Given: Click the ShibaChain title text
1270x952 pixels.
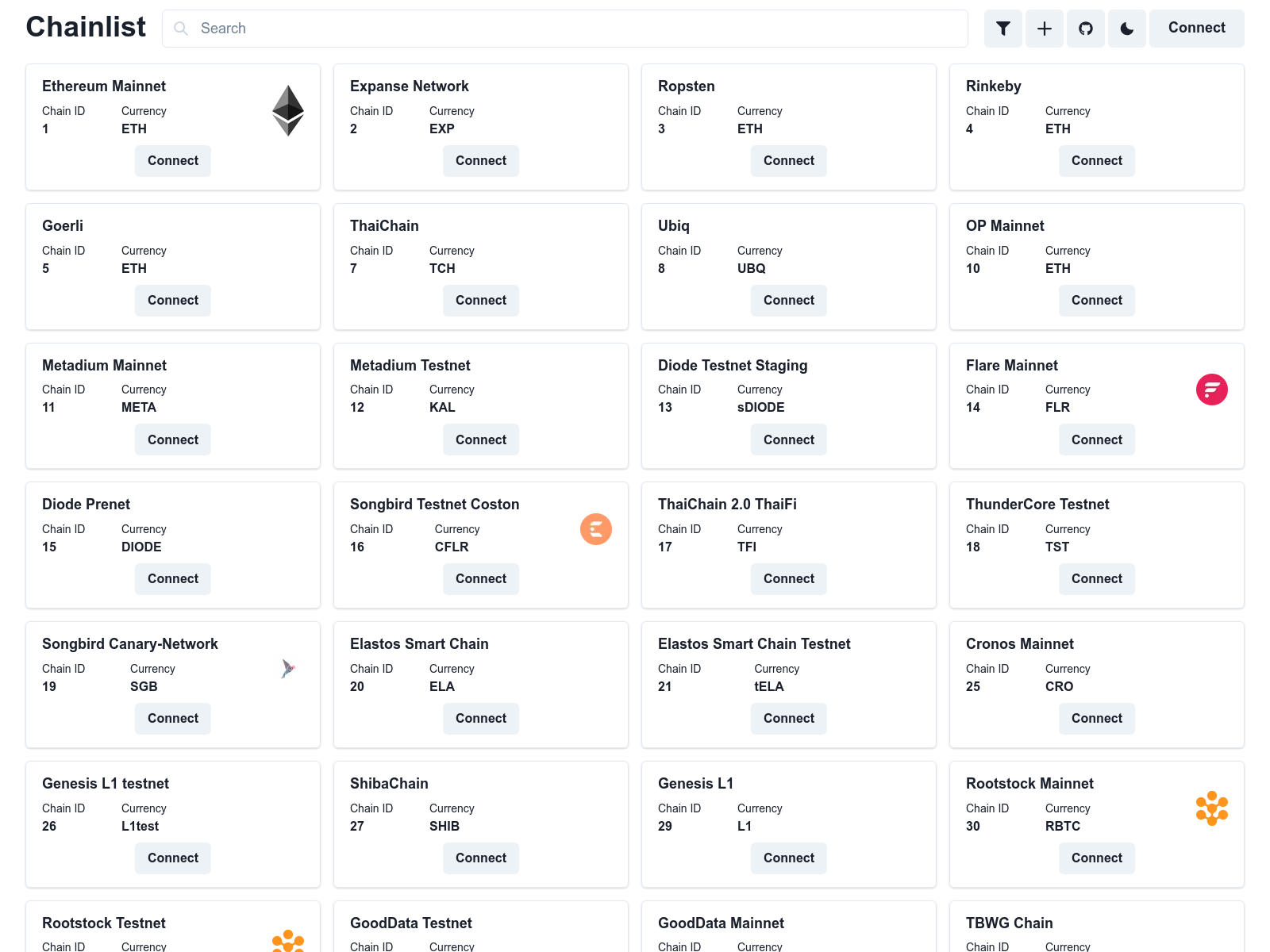Looking at the screenshot, I should click(x=389, y=784).
